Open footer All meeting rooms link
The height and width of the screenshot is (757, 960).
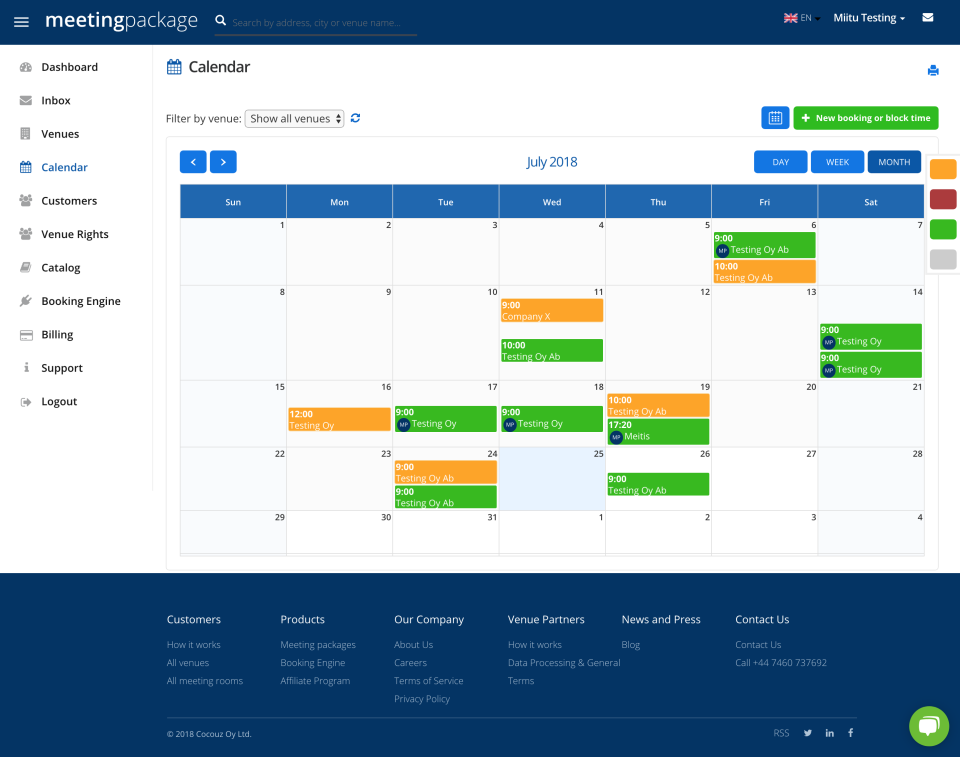(204, 680)
